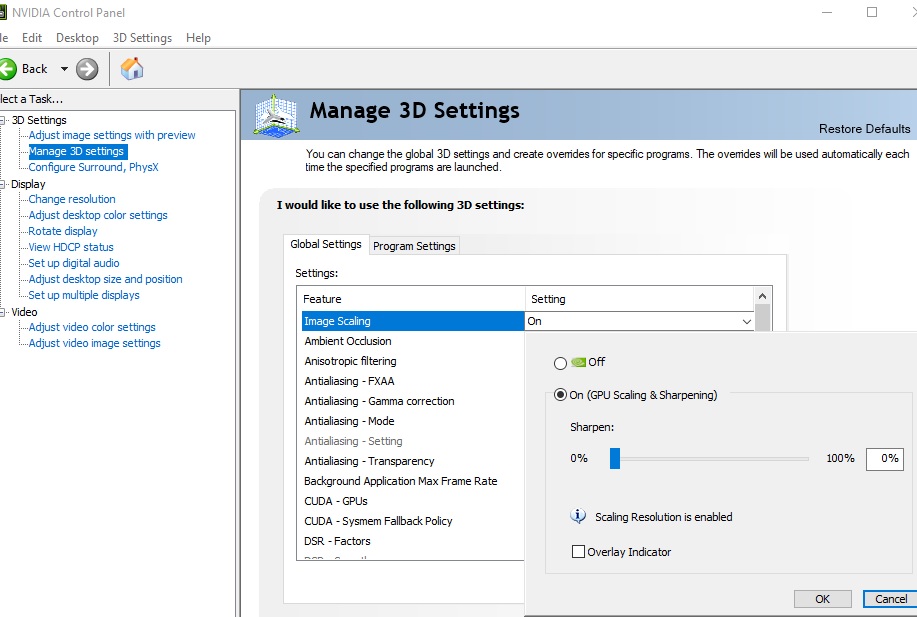Click Restore Defaults link
Screen dimensions: 917x617
864,129
